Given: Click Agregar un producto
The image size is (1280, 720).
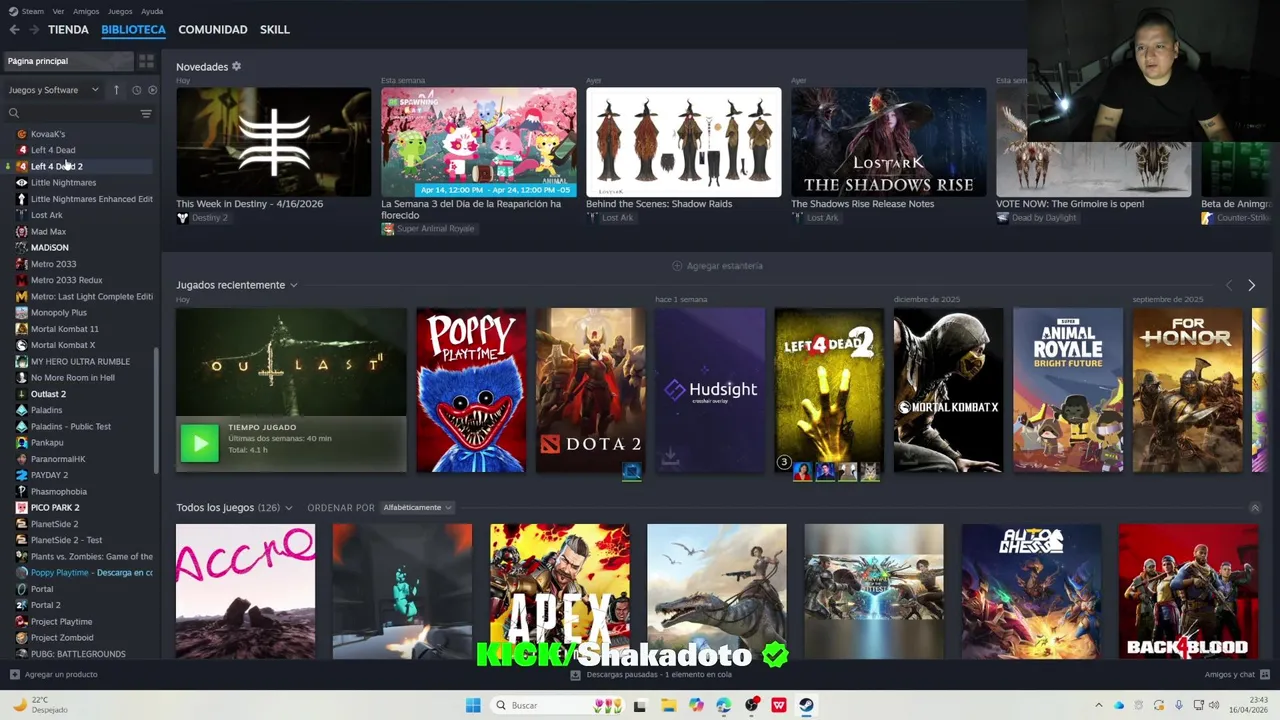Looking at the screenshot, I should click(54, 674).
